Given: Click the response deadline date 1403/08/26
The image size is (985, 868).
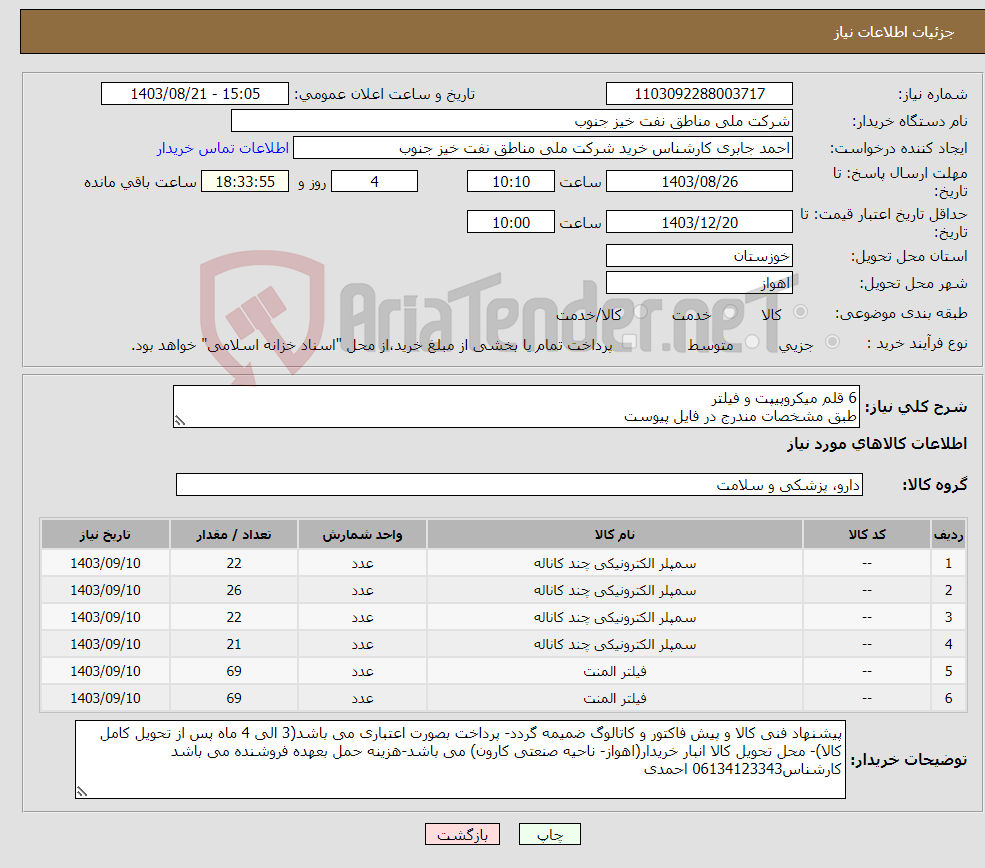Looking at the screenshot, I should click(699, 182).
